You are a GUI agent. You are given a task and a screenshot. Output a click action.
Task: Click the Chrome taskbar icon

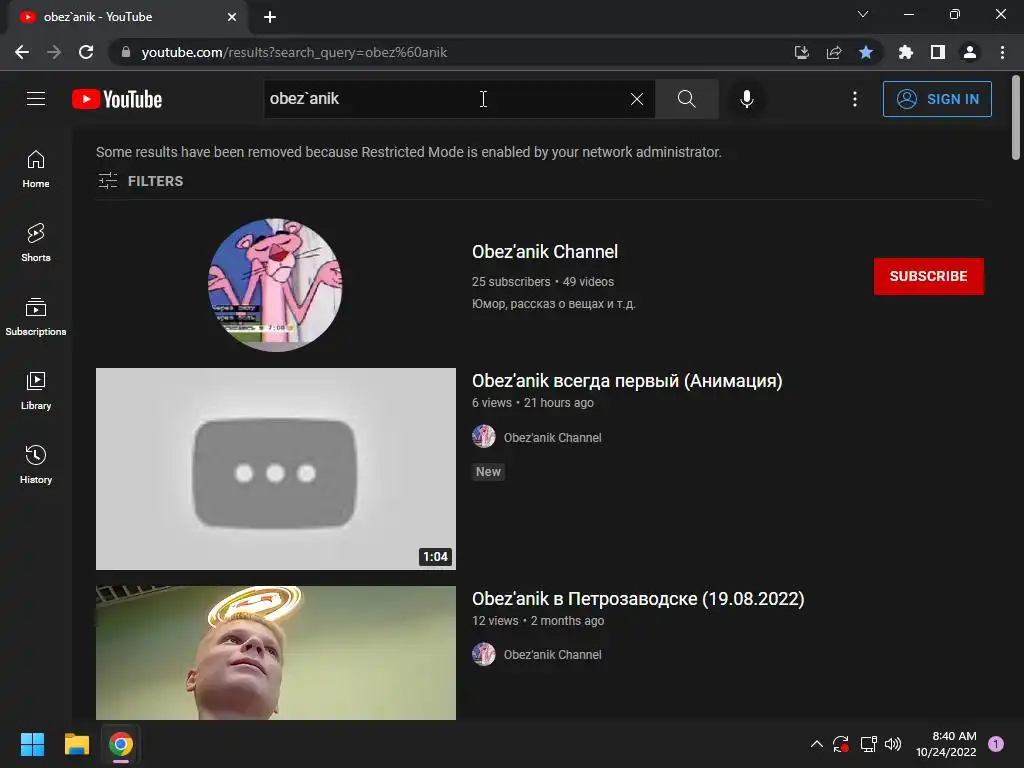(x=121, y=744)
